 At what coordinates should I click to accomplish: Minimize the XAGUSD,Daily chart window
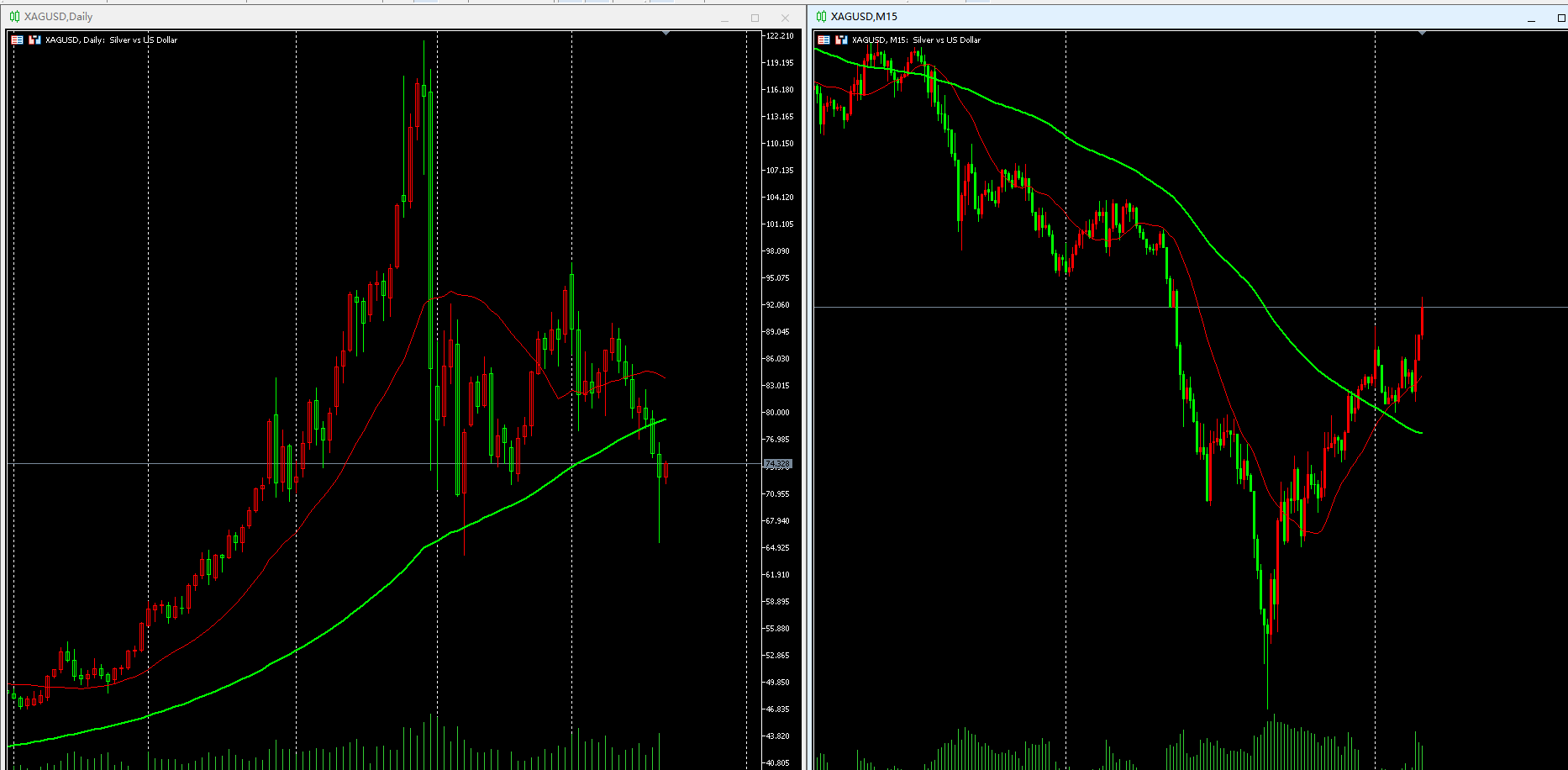[724, 18]
